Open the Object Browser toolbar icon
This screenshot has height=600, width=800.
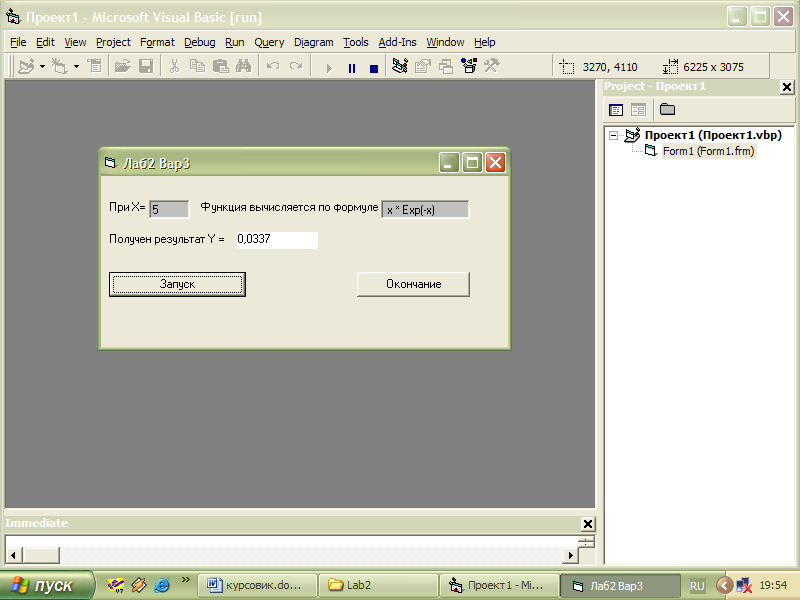click(x=469, y=66)
